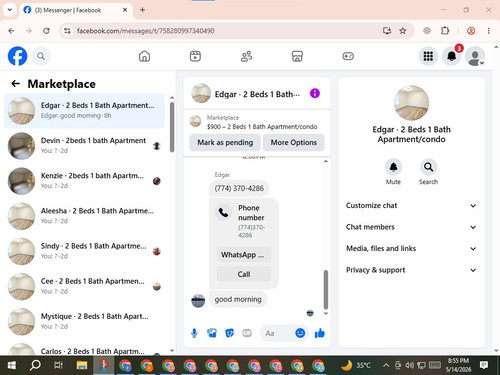500x375 pixels.
Task: Open the tab search dropdown arrow
Action: coord(10,10)
